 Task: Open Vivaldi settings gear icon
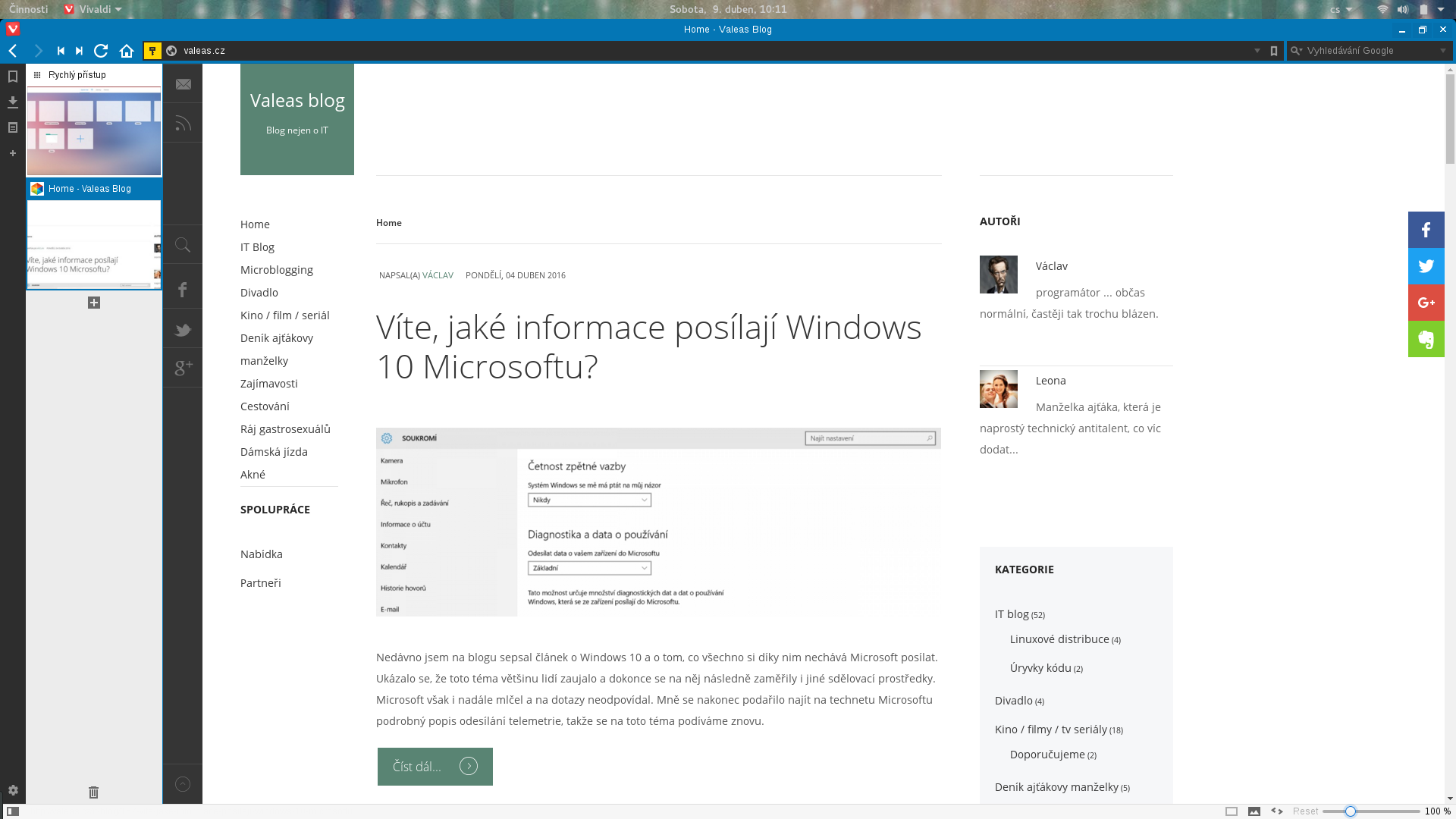13,790
